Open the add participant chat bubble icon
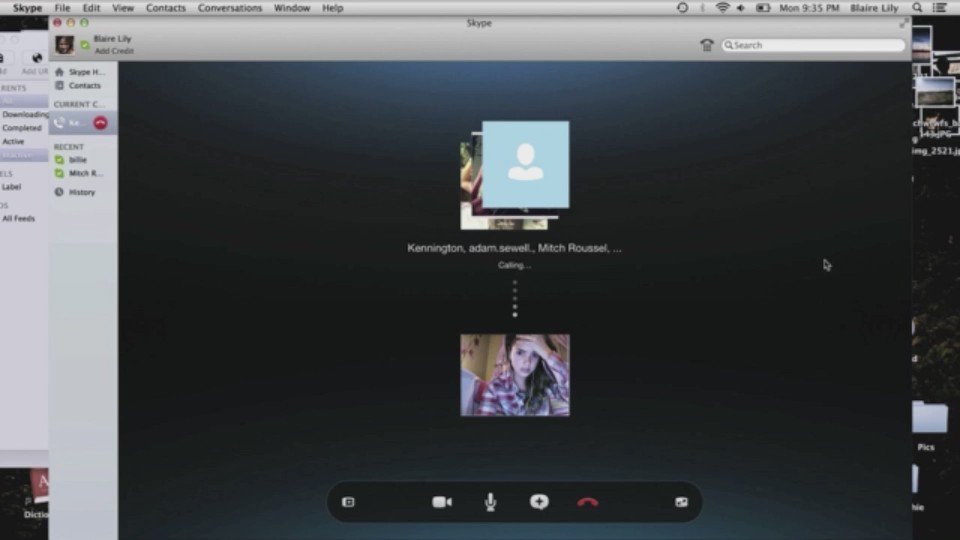 [539, 502]
